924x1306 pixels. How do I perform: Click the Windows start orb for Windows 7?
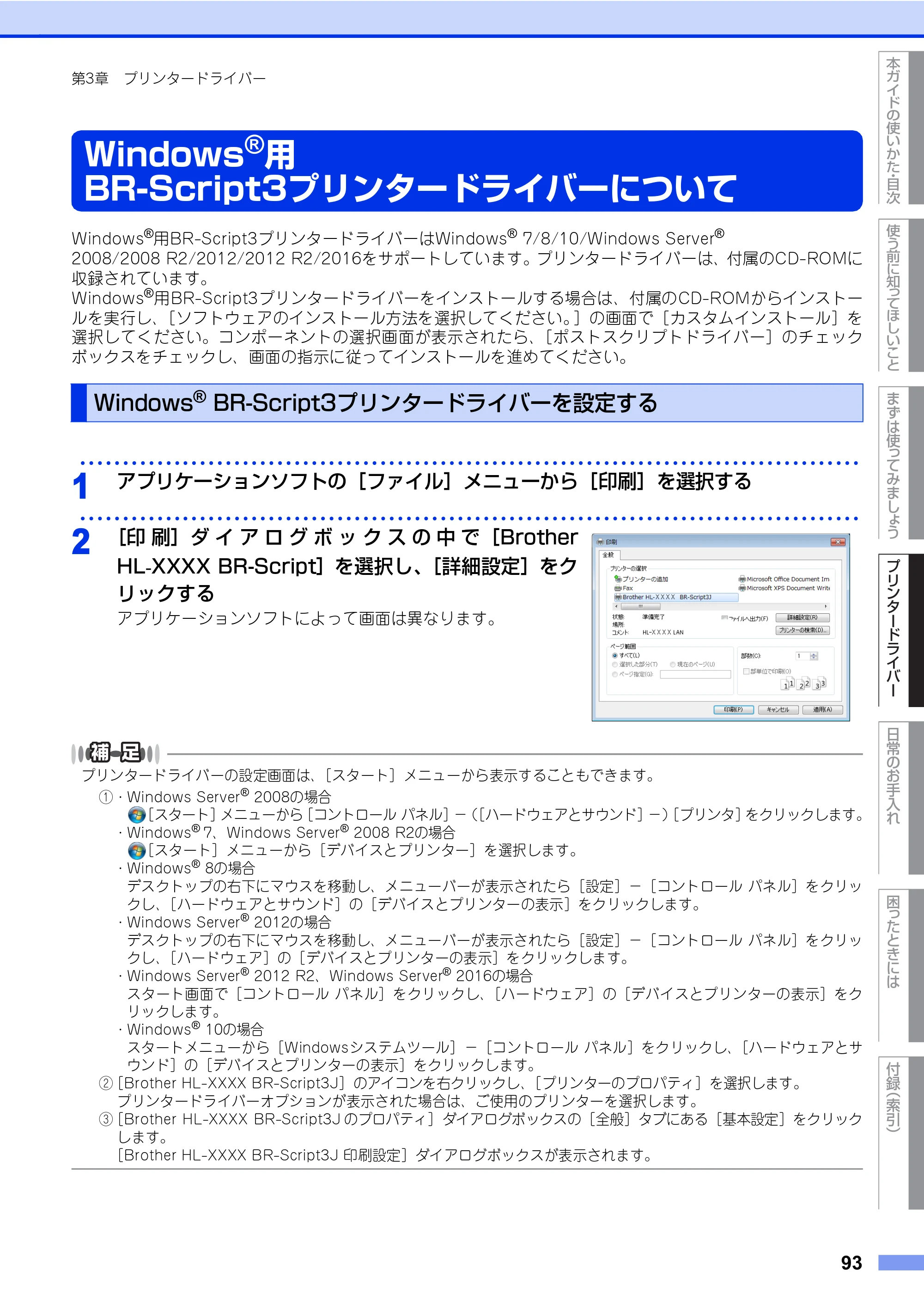coord(137,851)
